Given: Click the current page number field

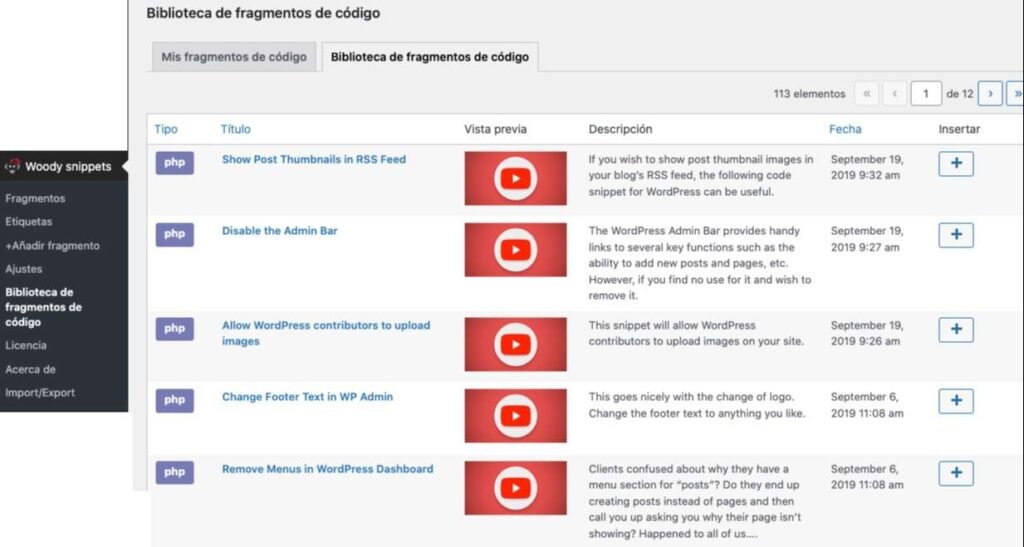Looking at the screenshot, I should coord(926,94).
